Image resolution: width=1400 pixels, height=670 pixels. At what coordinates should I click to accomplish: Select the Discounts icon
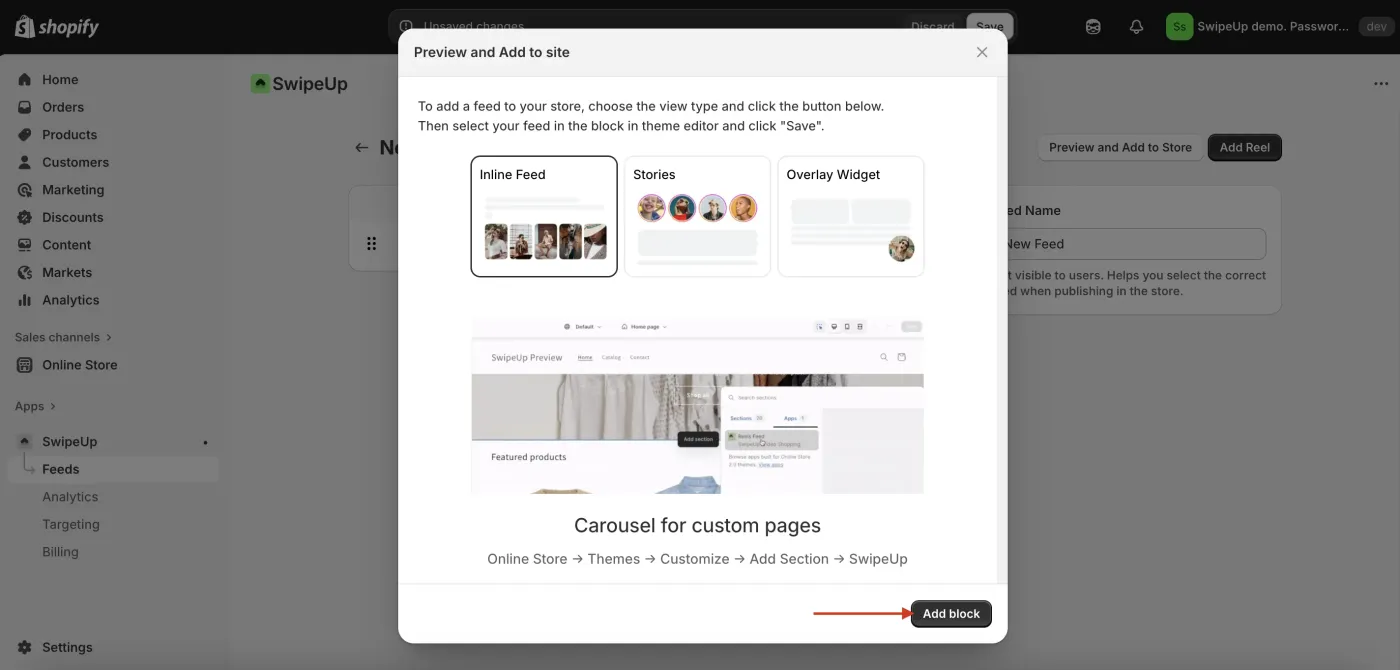click(x=24, y=216)
